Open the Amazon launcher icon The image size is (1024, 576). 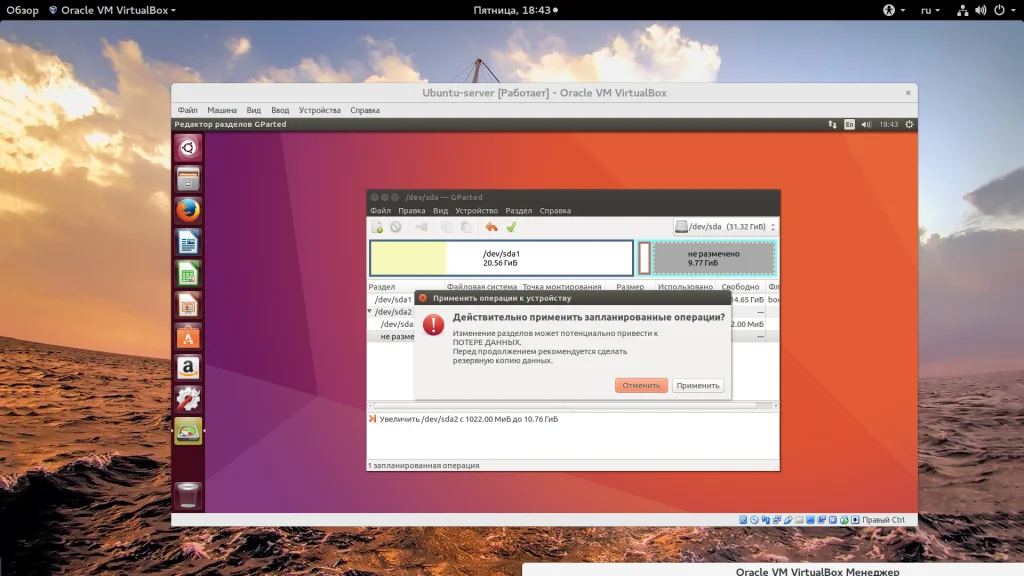[188, 368]
